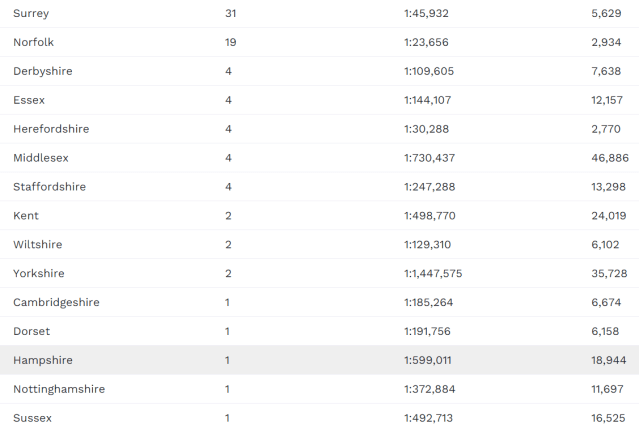The height and width of the screenshot is (433, 639).
Task: Click the 1:45,932 ratio in Surrey row
Action: pos(426,13)
